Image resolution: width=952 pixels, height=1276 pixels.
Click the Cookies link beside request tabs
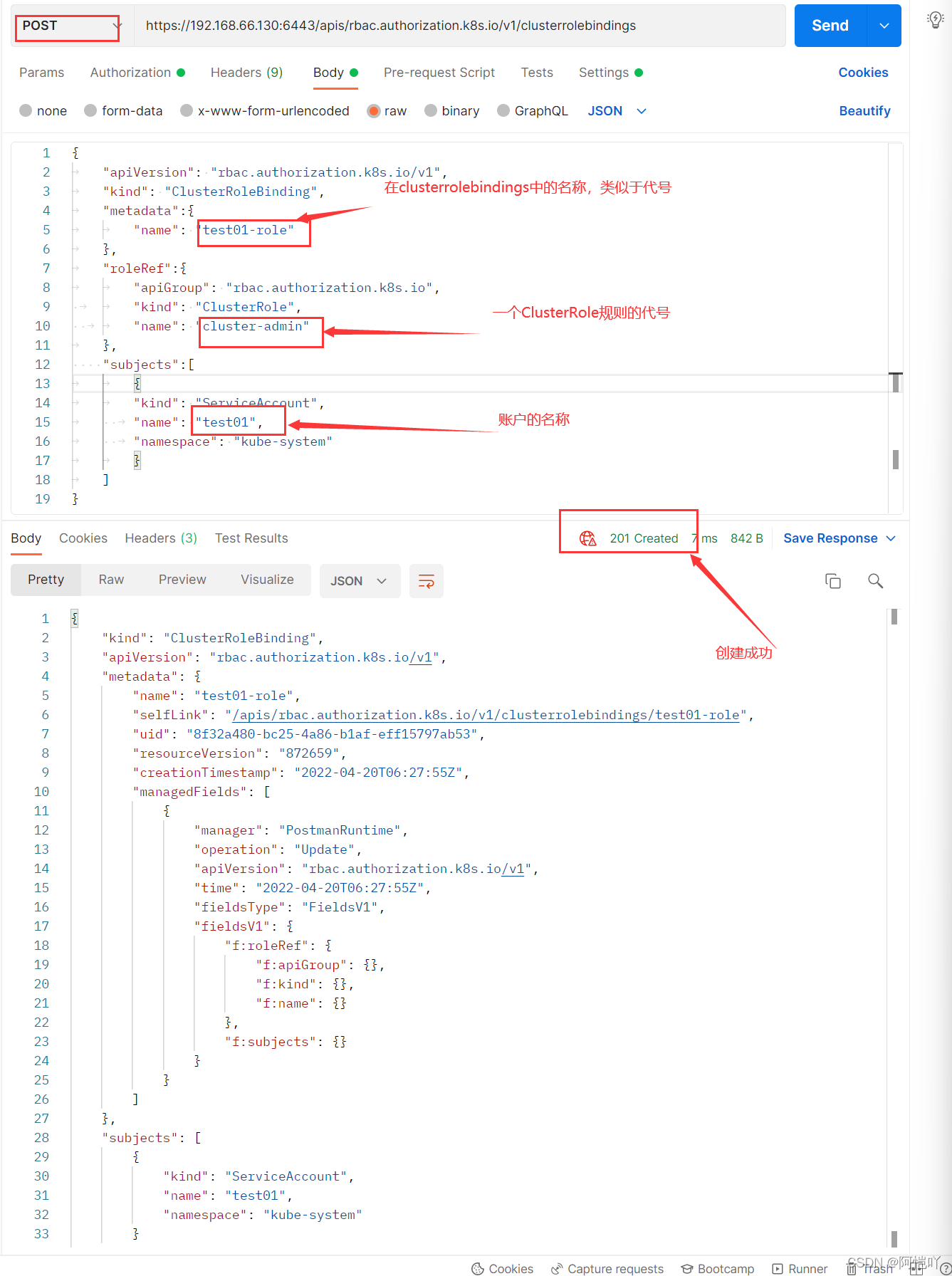tap(863, 73)
